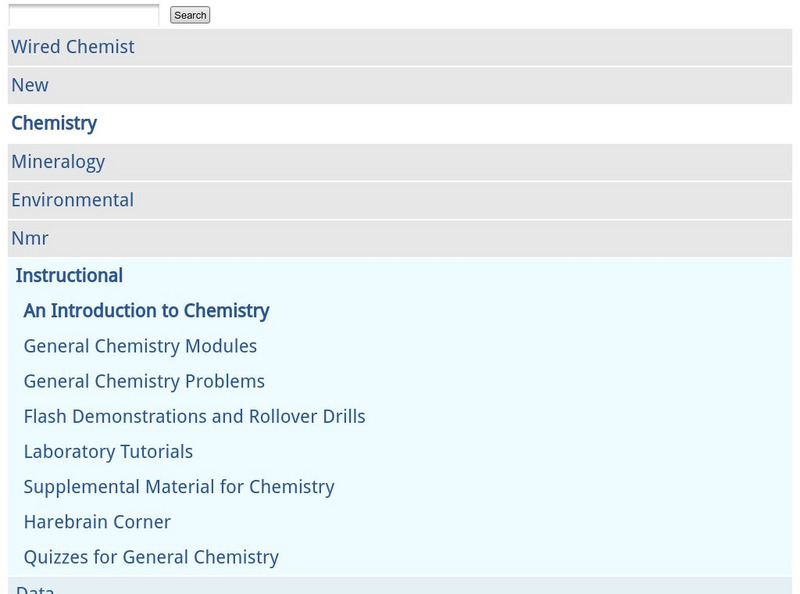Go to General Chemistry Modules
Viewport: 800px width, 594px height.
(140, 346)
